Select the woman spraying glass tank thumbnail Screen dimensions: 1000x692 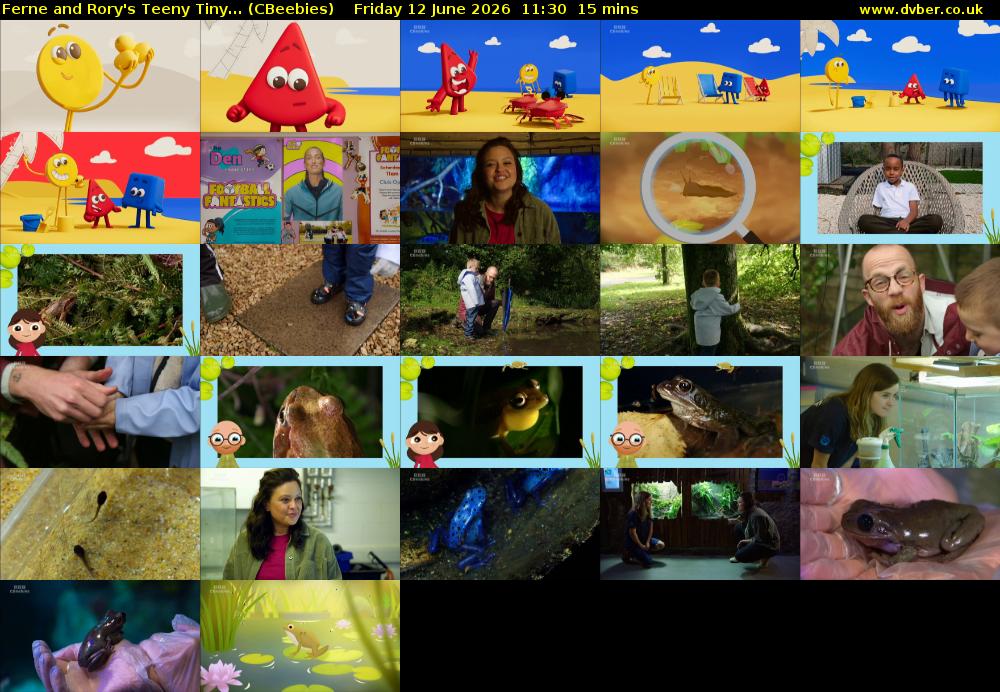pos(900,412)
